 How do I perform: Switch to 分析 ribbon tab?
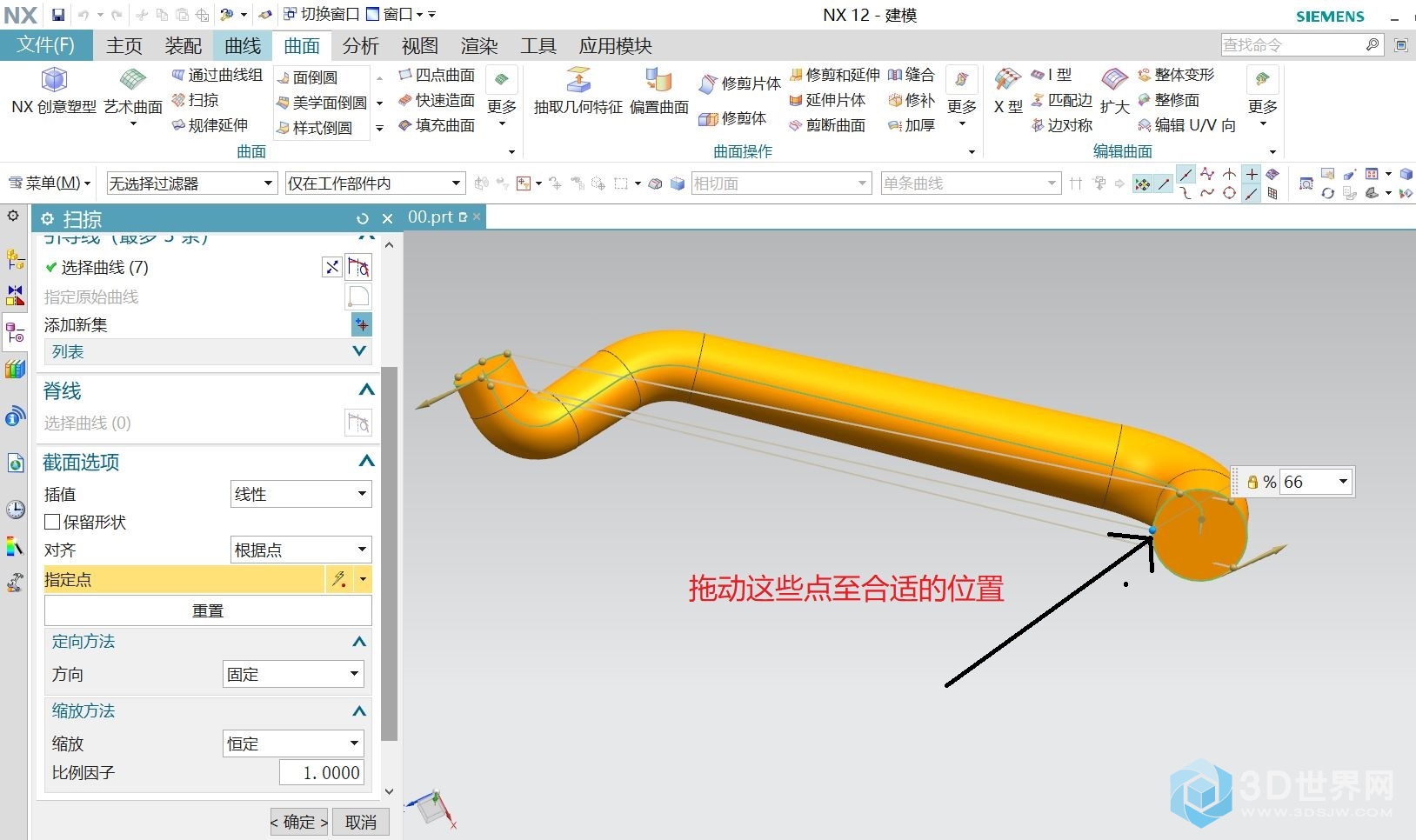(x=361, y=45)
